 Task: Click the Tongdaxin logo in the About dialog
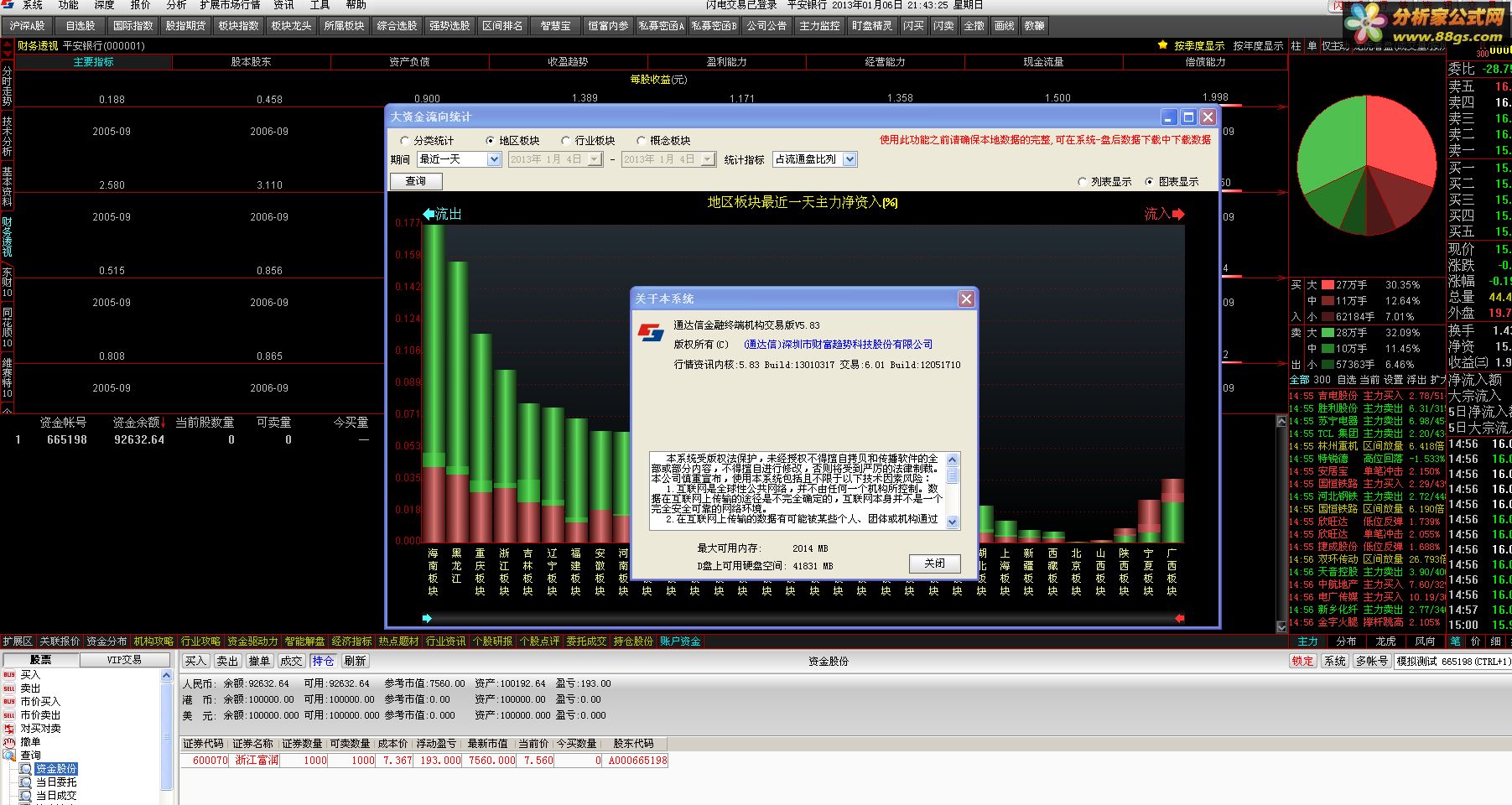[651, 333]
